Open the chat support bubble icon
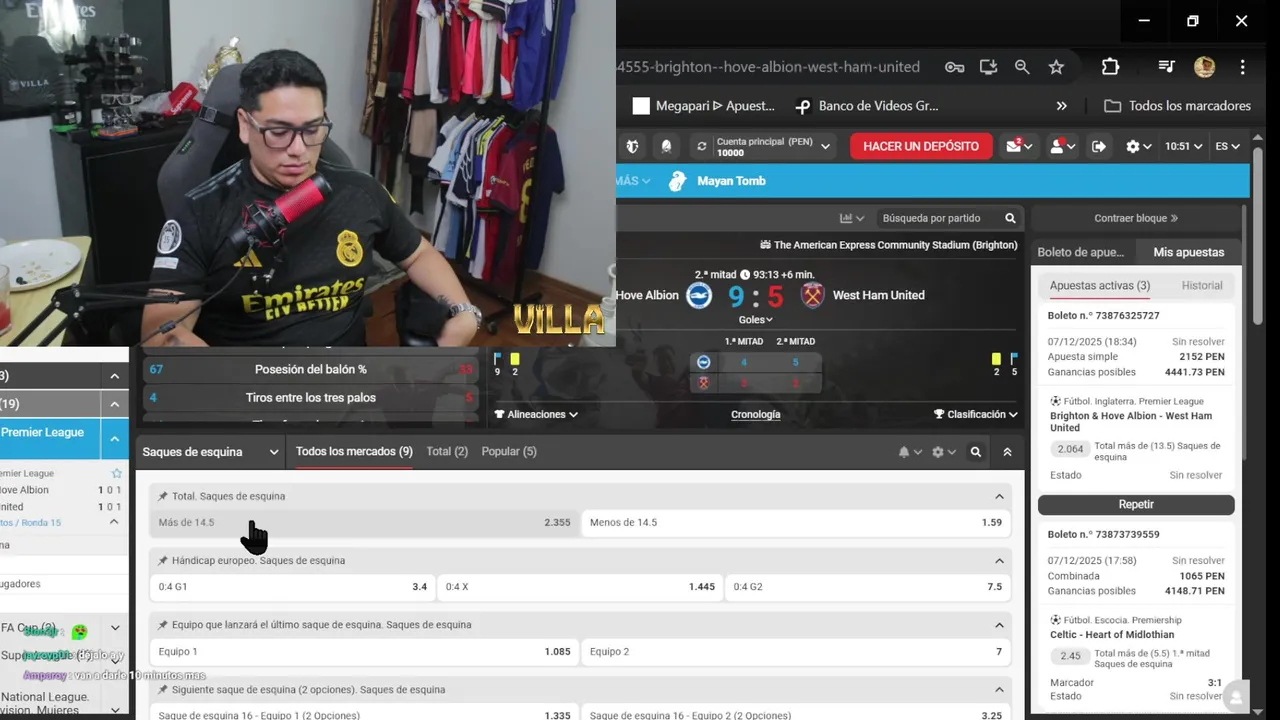Viewport: 1280px width, 720px height. point(1236,696)
